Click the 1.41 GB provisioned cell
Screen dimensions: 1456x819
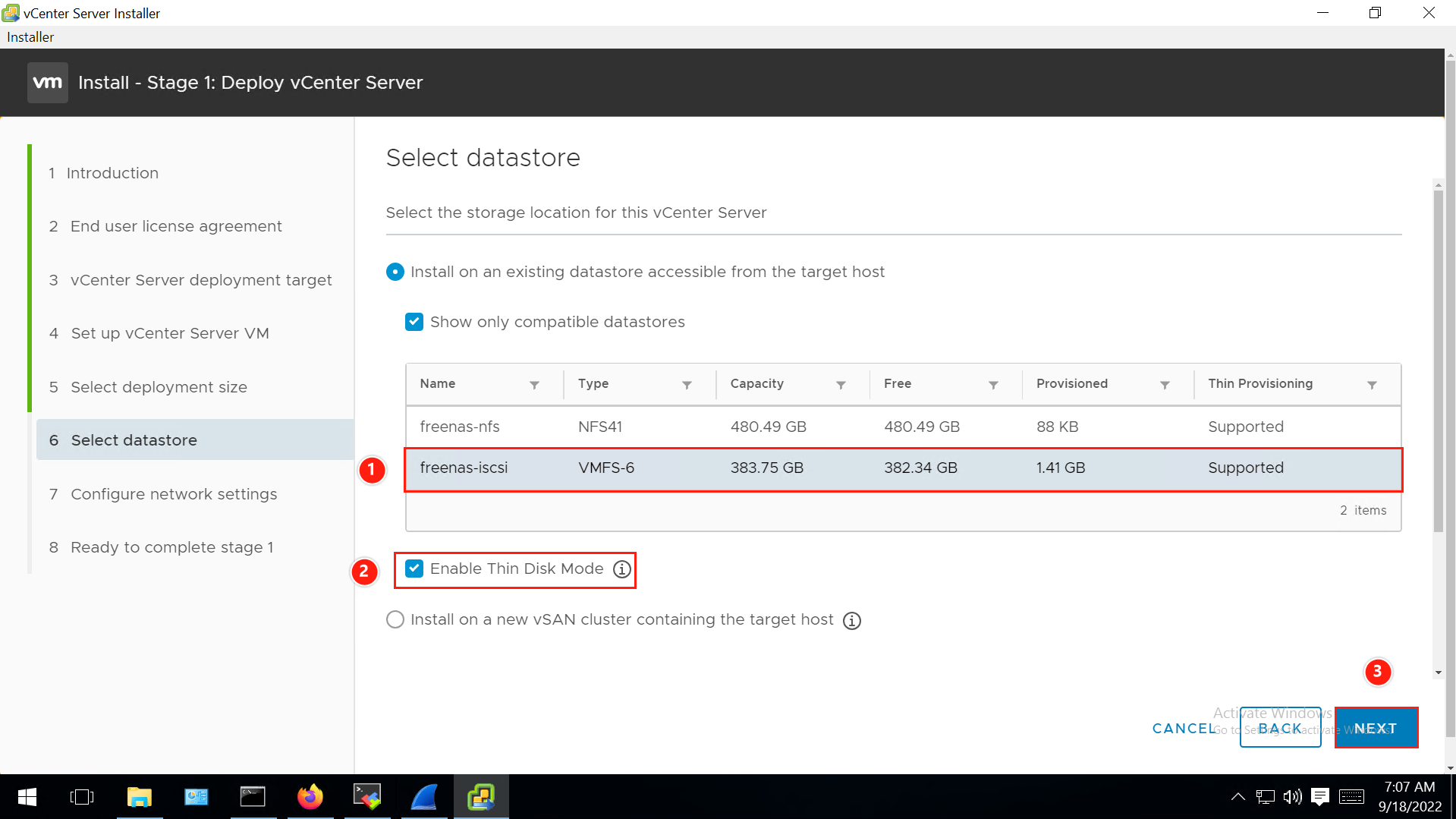pyautogui.click(x=1061, y=468)
